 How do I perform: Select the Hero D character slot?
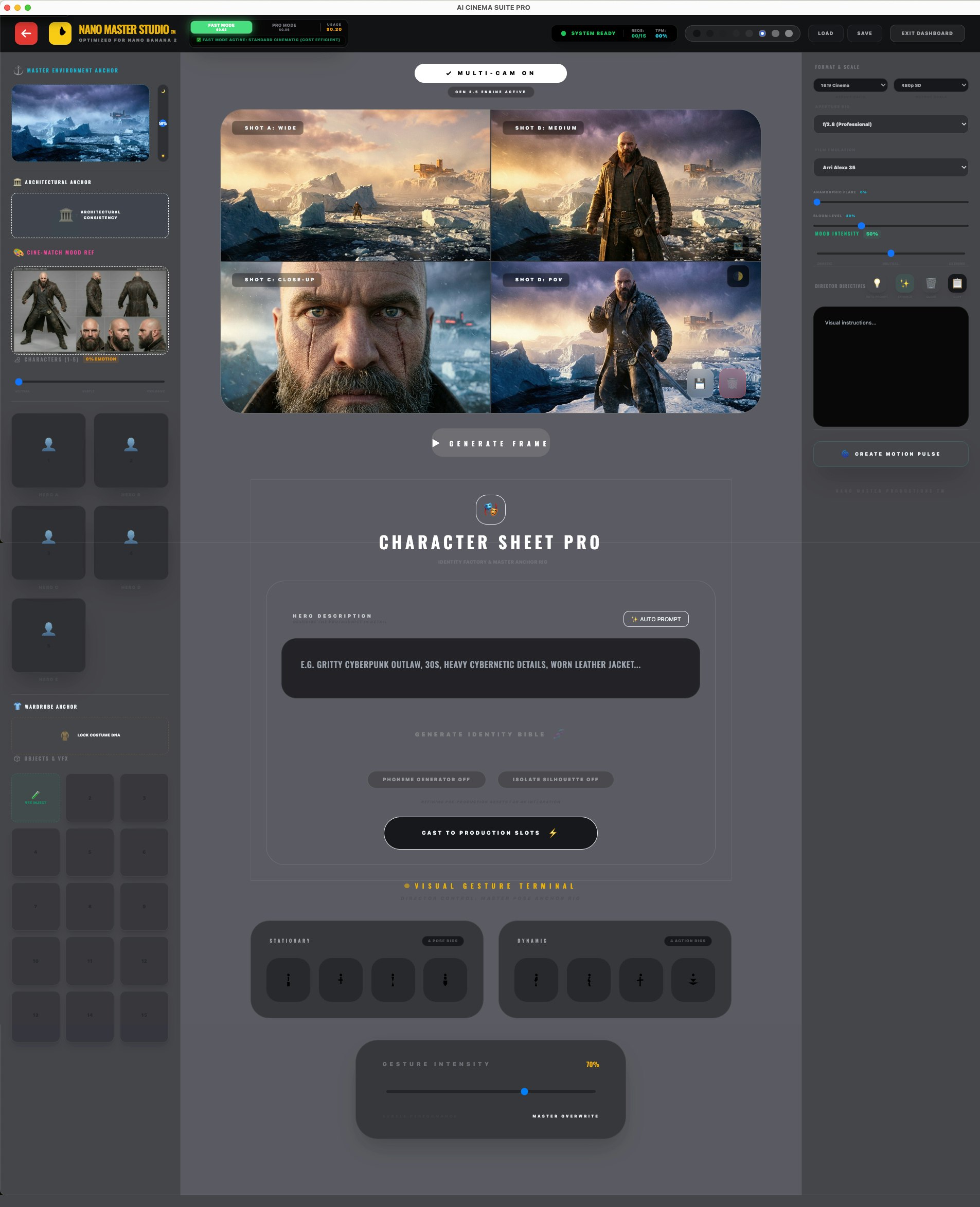131,542
